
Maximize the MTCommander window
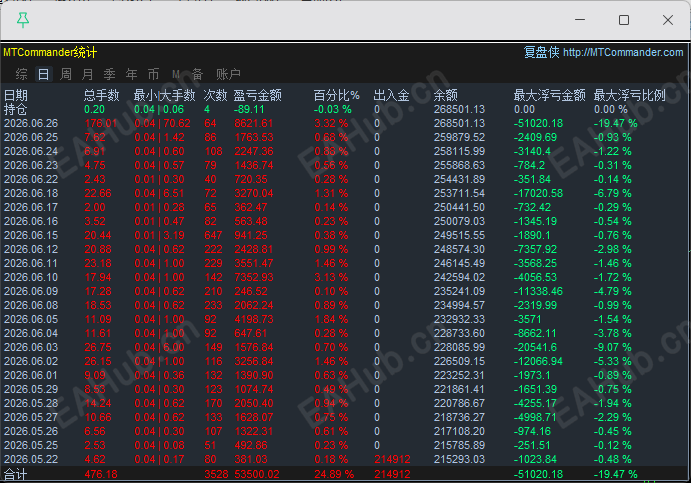point(624,20)
